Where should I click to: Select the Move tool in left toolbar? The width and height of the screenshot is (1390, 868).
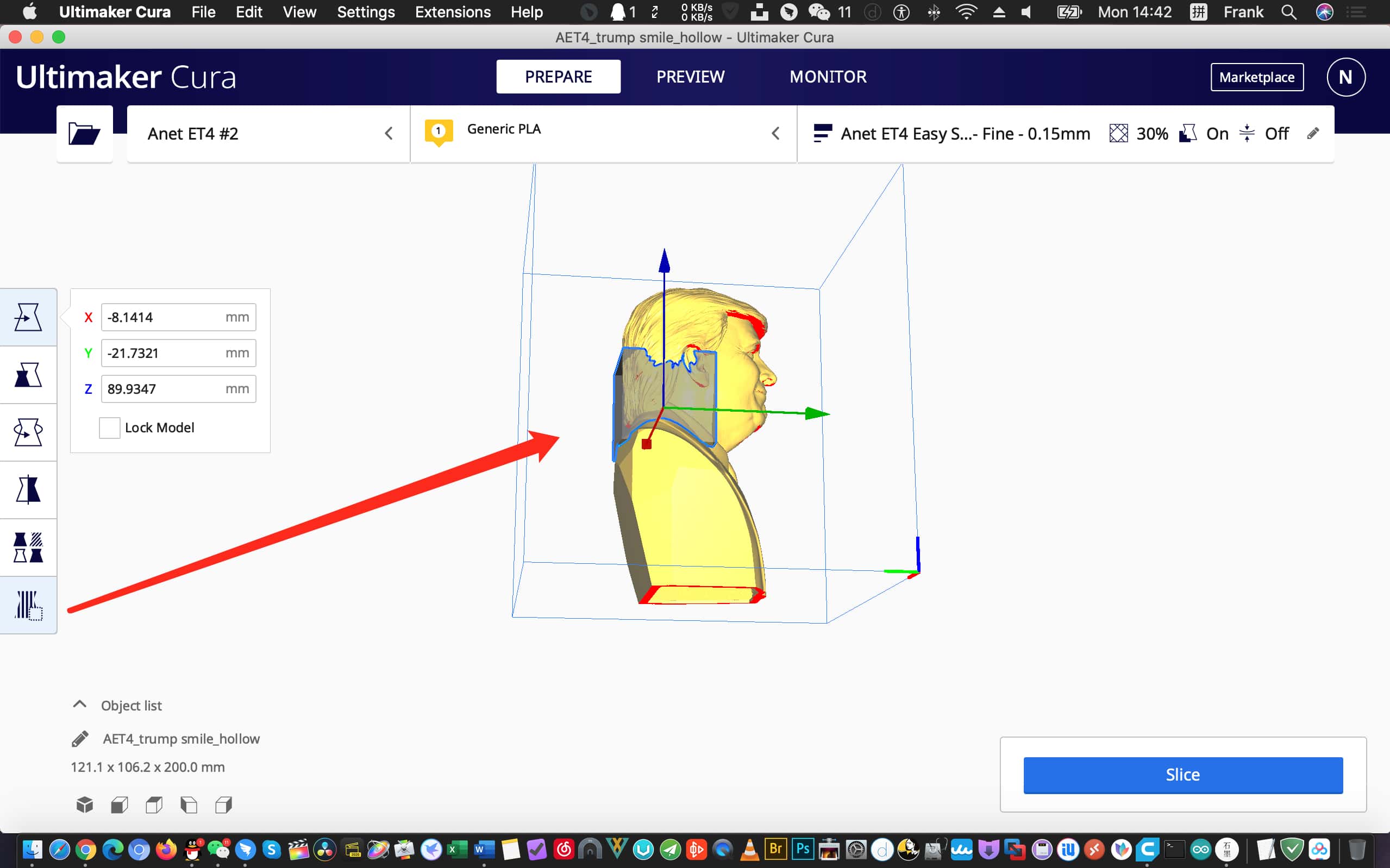pos(28,317)
